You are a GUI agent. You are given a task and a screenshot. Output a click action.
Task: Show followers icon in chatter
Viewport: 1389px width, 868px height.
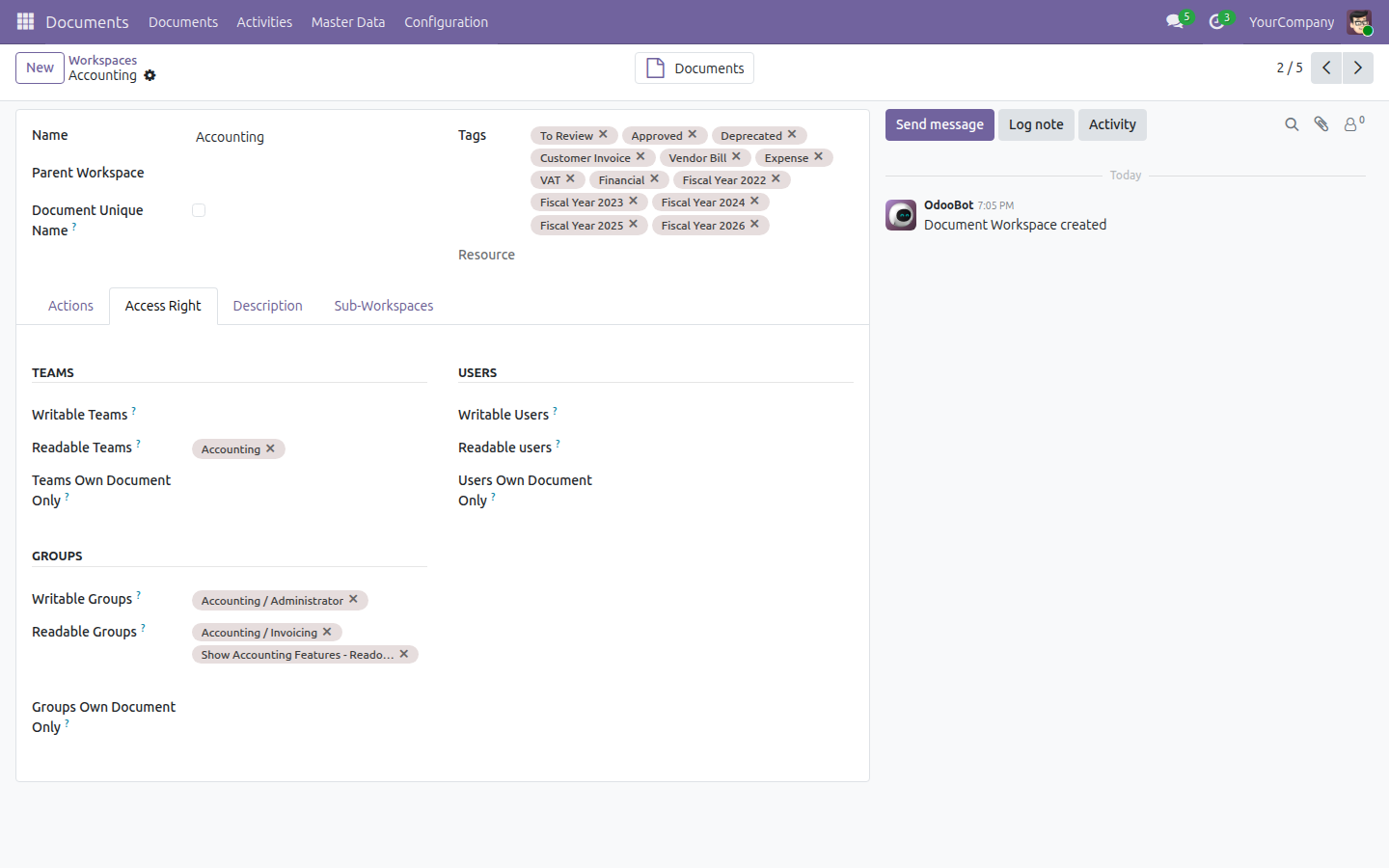pos(1354,124)
